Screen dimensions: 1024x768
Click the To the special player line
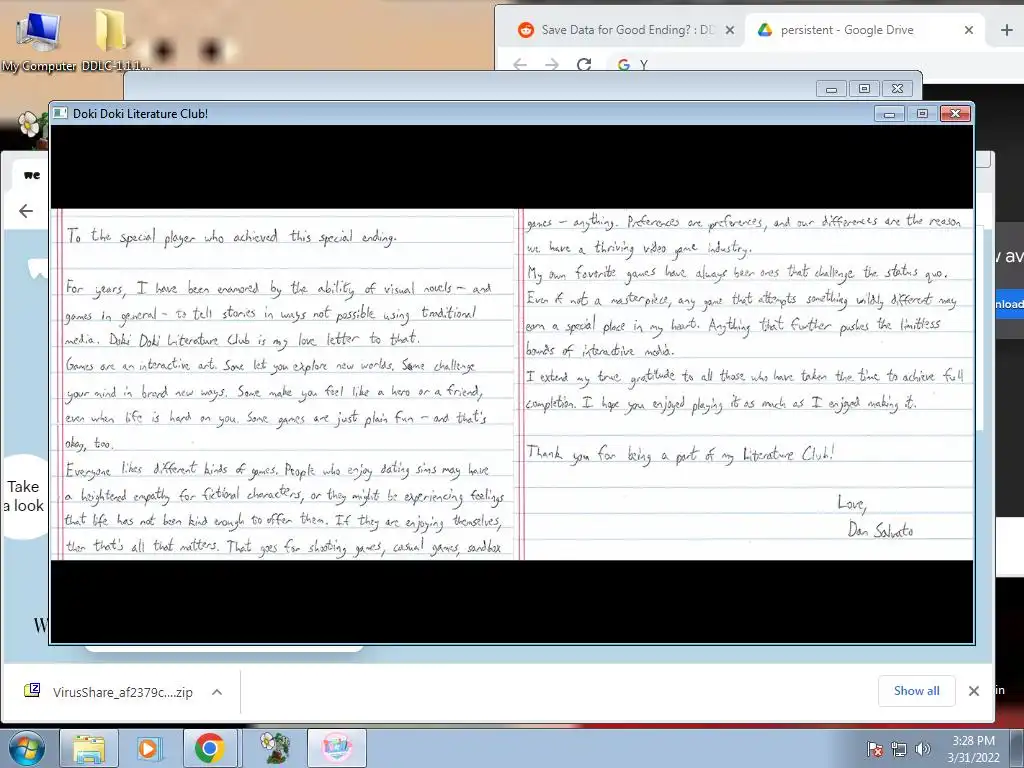(x=232, y=236)
